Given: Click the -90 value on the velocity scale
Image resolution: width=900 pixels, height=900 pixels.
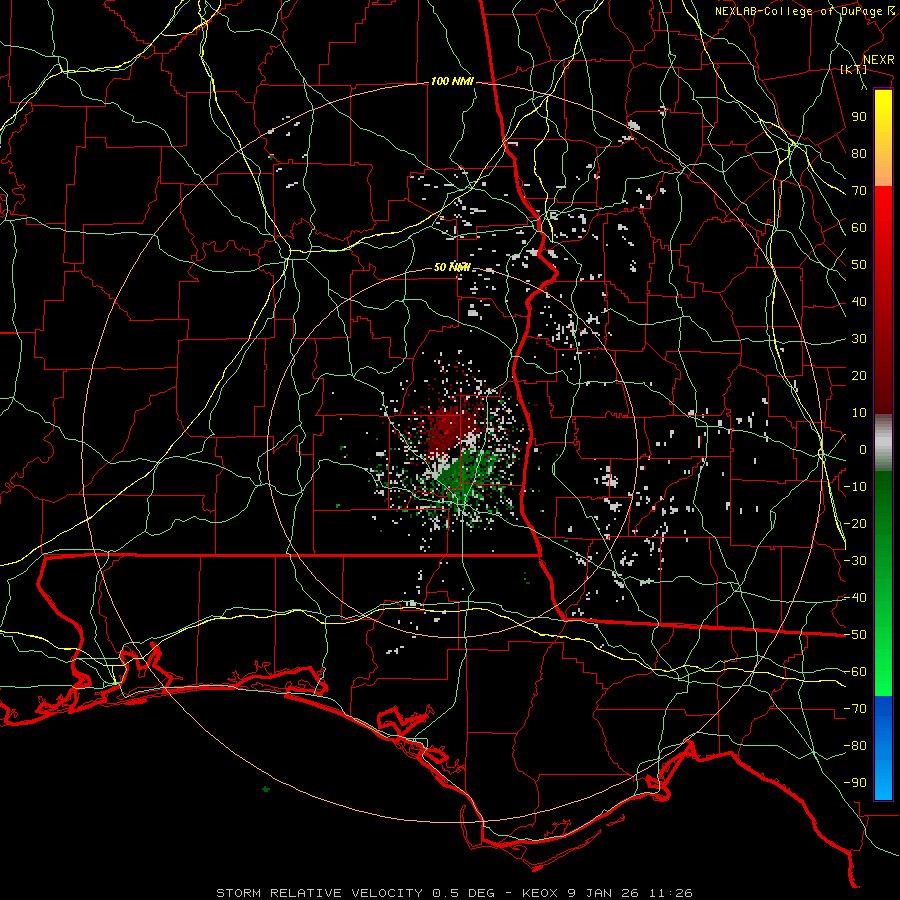Looking at the screenshot, I should click(855, 783).
